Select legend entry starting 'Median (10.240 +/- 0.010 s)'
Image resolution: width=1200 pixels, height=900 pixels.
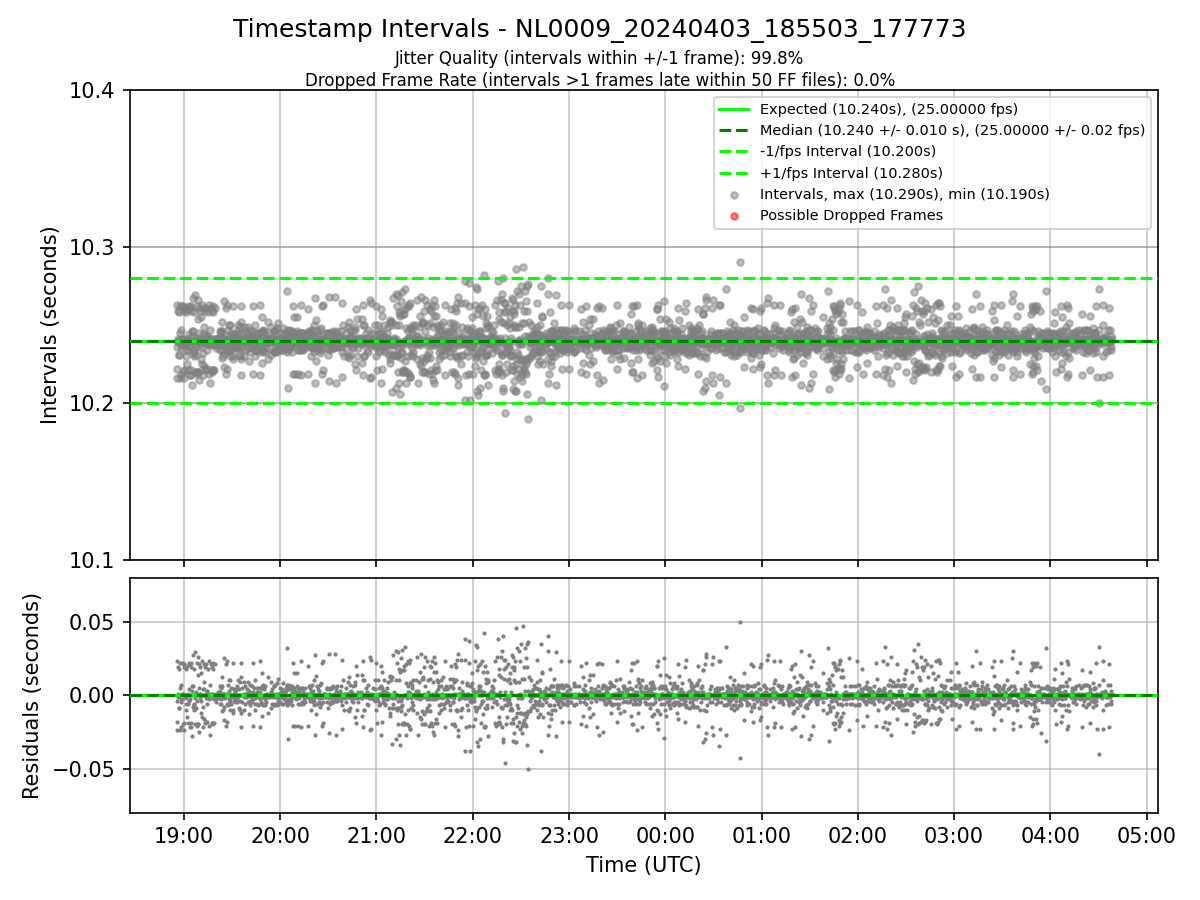click(952, 130)
